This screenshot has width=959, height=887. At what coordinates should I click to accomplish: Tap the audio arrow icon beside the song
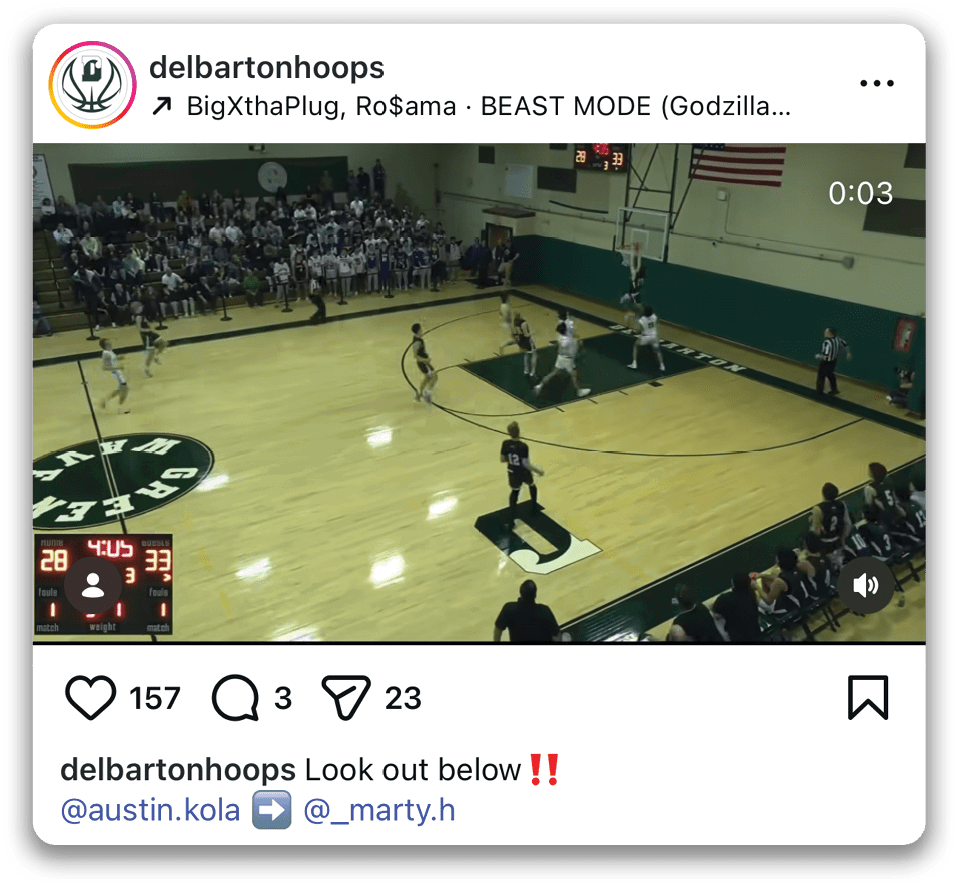pos(161,107)
